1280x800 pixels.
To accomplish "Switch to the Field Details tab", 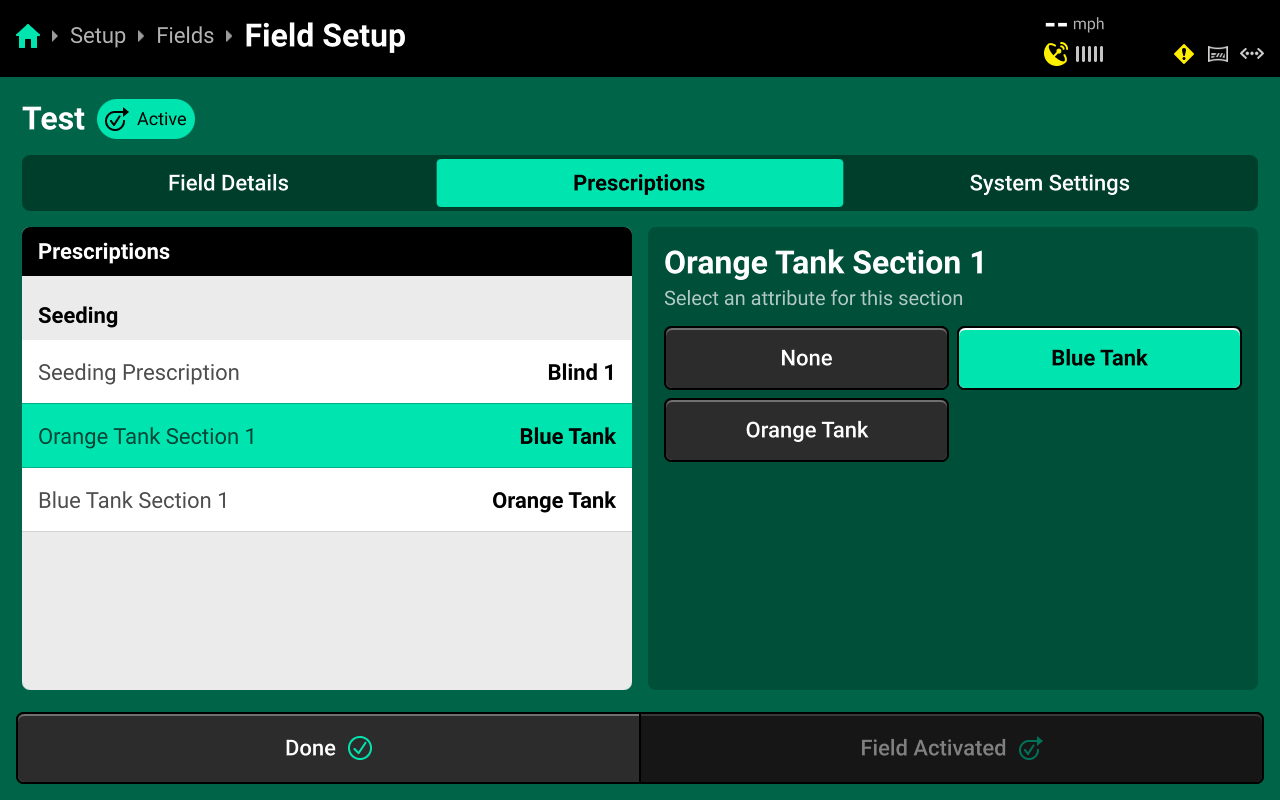I will click(x=228, y=183).
